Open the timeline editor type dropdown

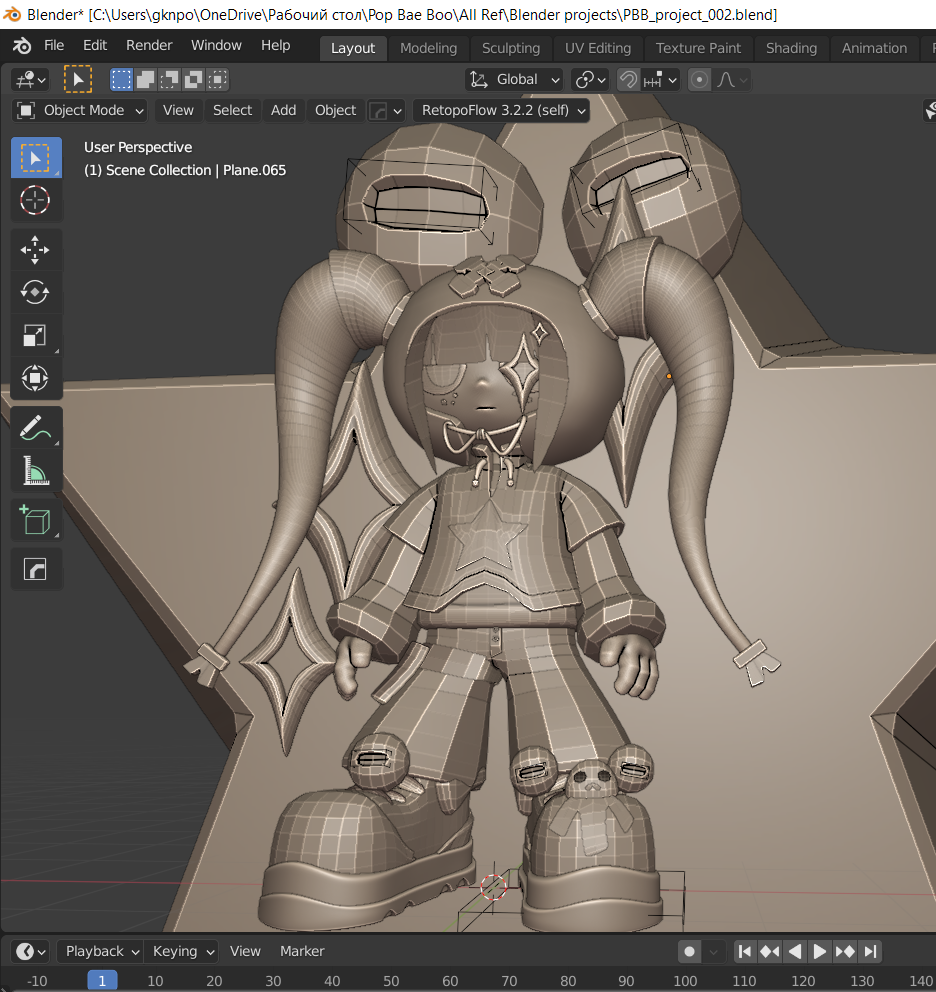point(30,952)
